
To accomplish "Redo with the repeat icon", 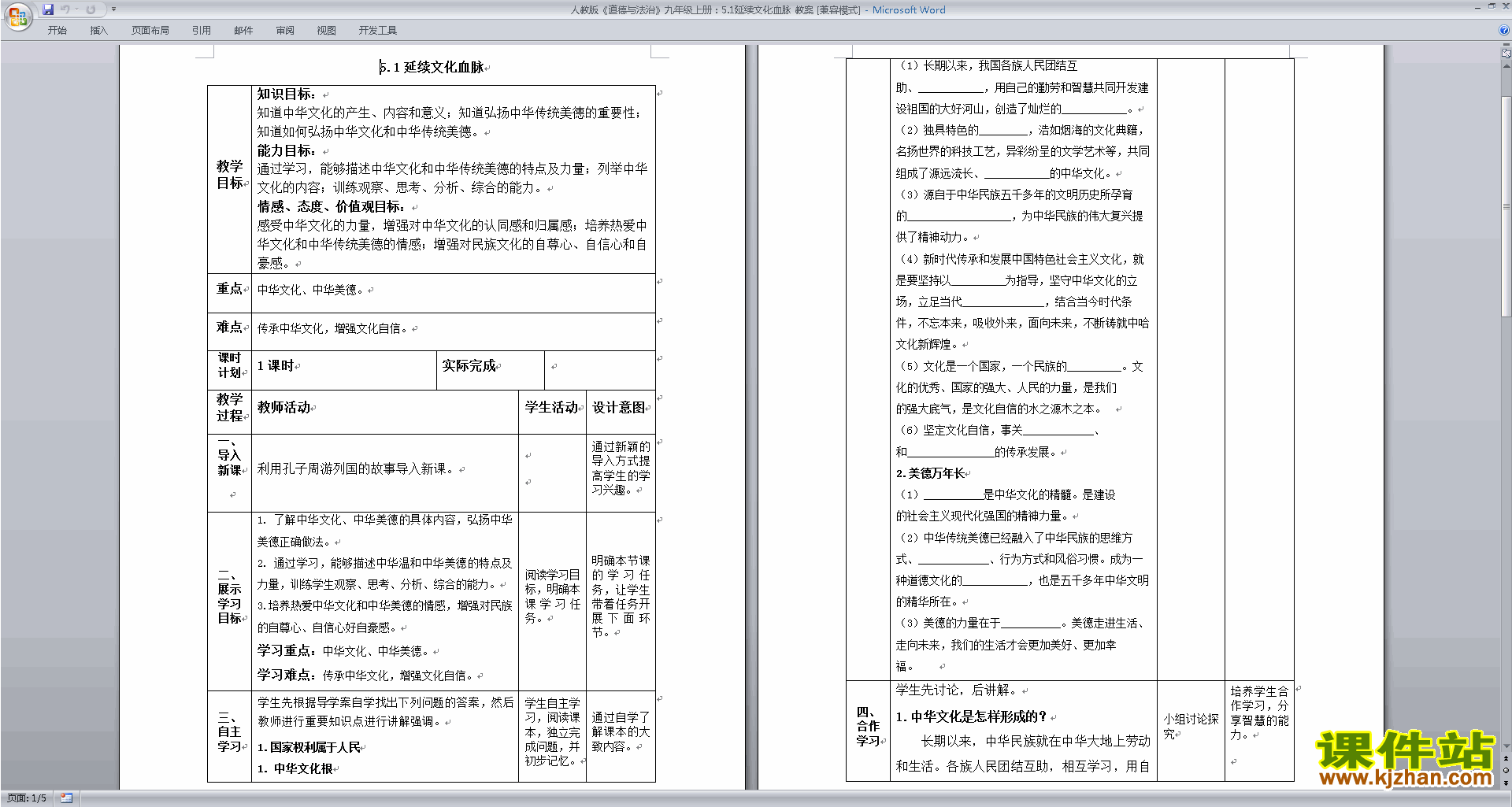I will pyautogui.click(x=91, y=9).
